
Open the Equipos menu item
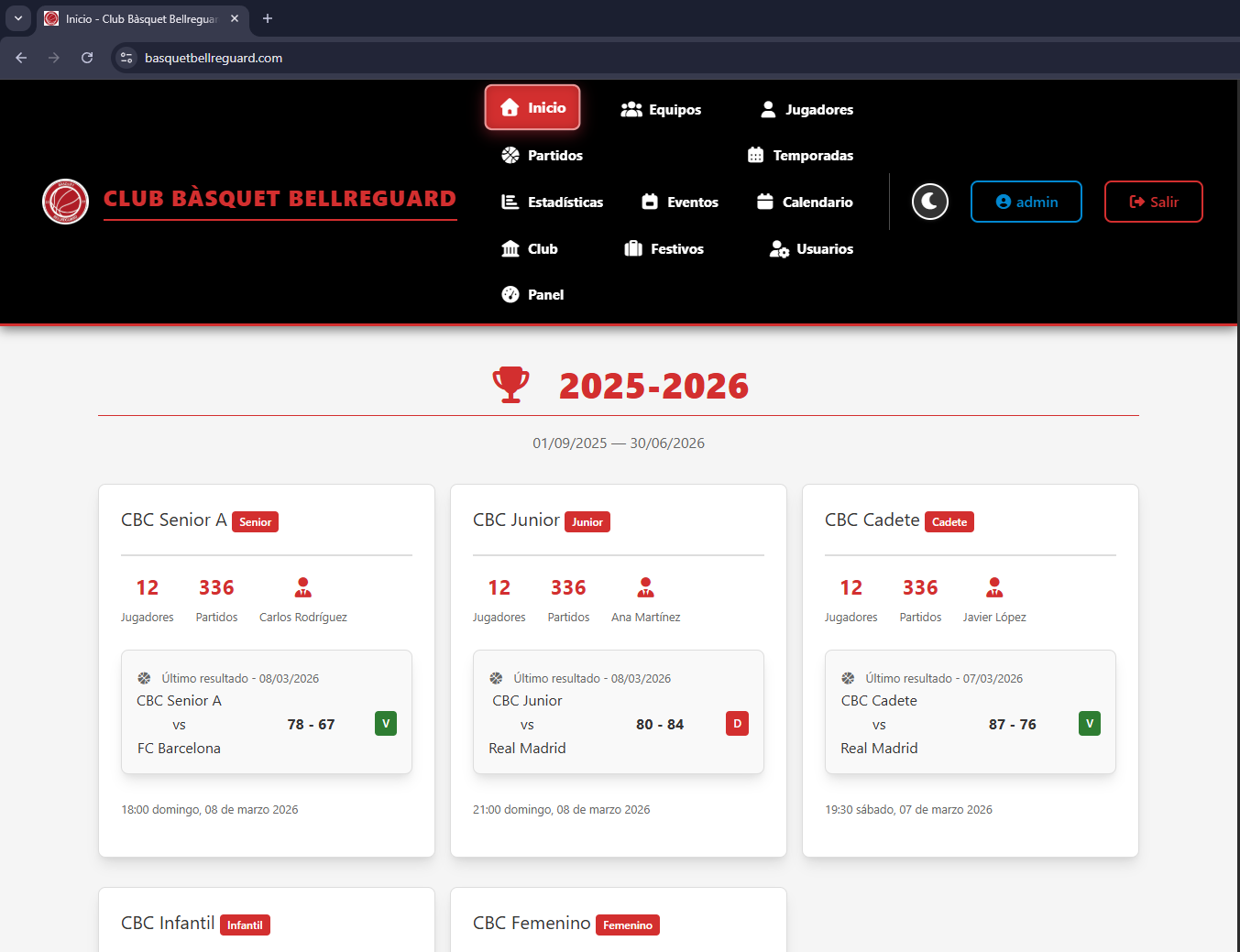[x=661, y=109]
